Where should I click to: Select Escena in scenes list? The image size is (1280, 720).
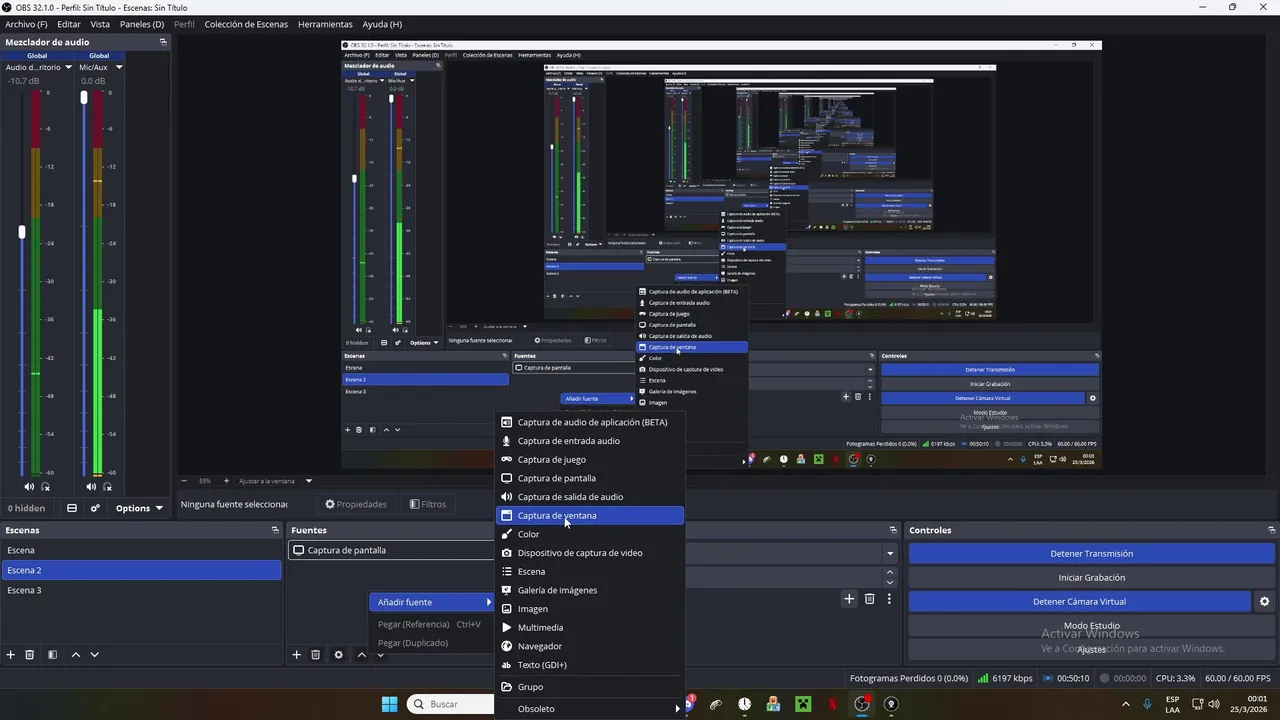pyautogui.click(x=141, y=550)
